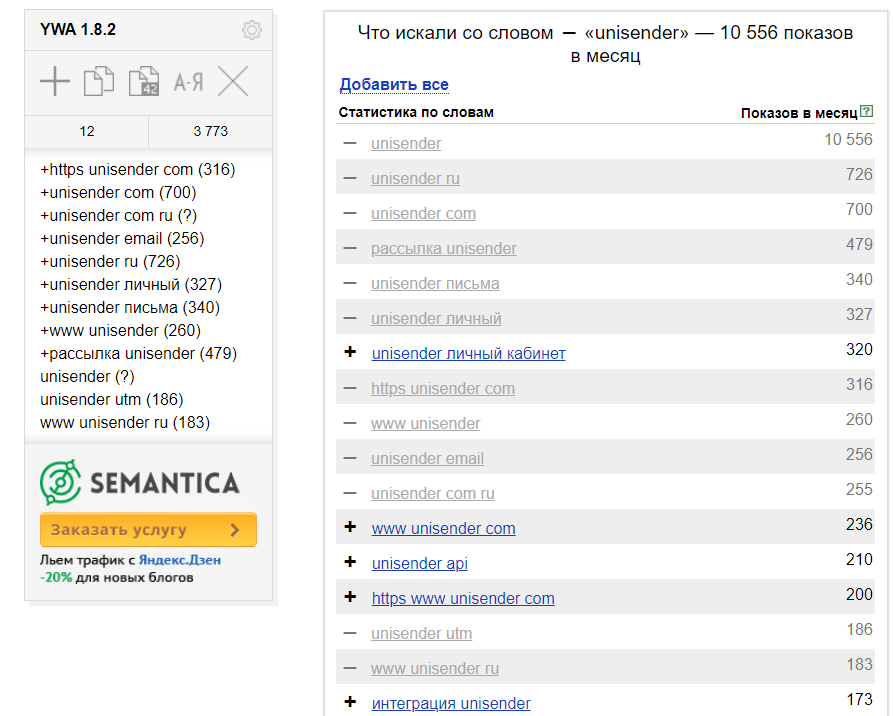Image resolution: width=893 pixels, height=716 pixels.
Task: Open 'https www unisender com' query link
Action: [x=463, y=598]
